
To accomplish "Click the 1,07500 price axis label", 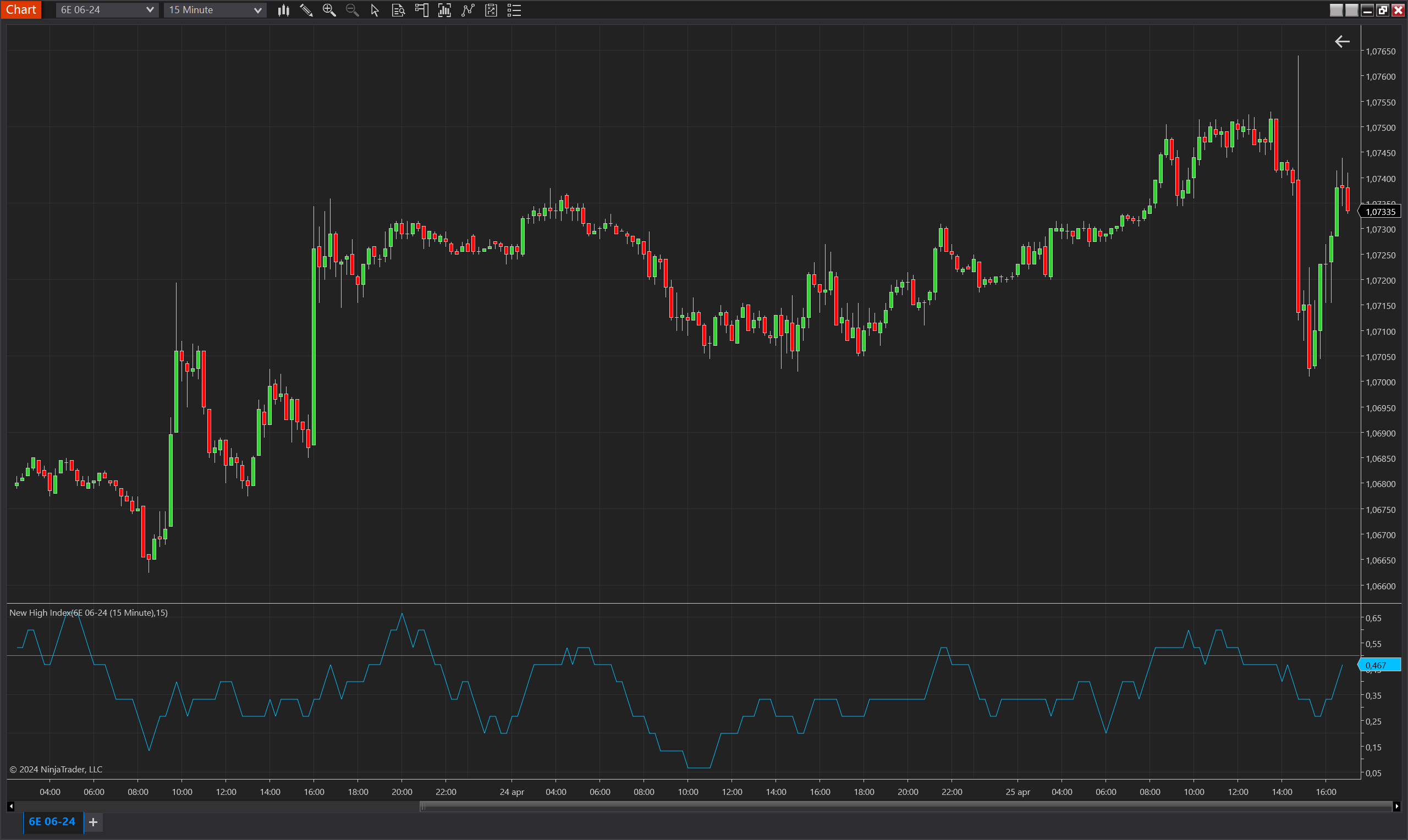I will pos(1381,128).
